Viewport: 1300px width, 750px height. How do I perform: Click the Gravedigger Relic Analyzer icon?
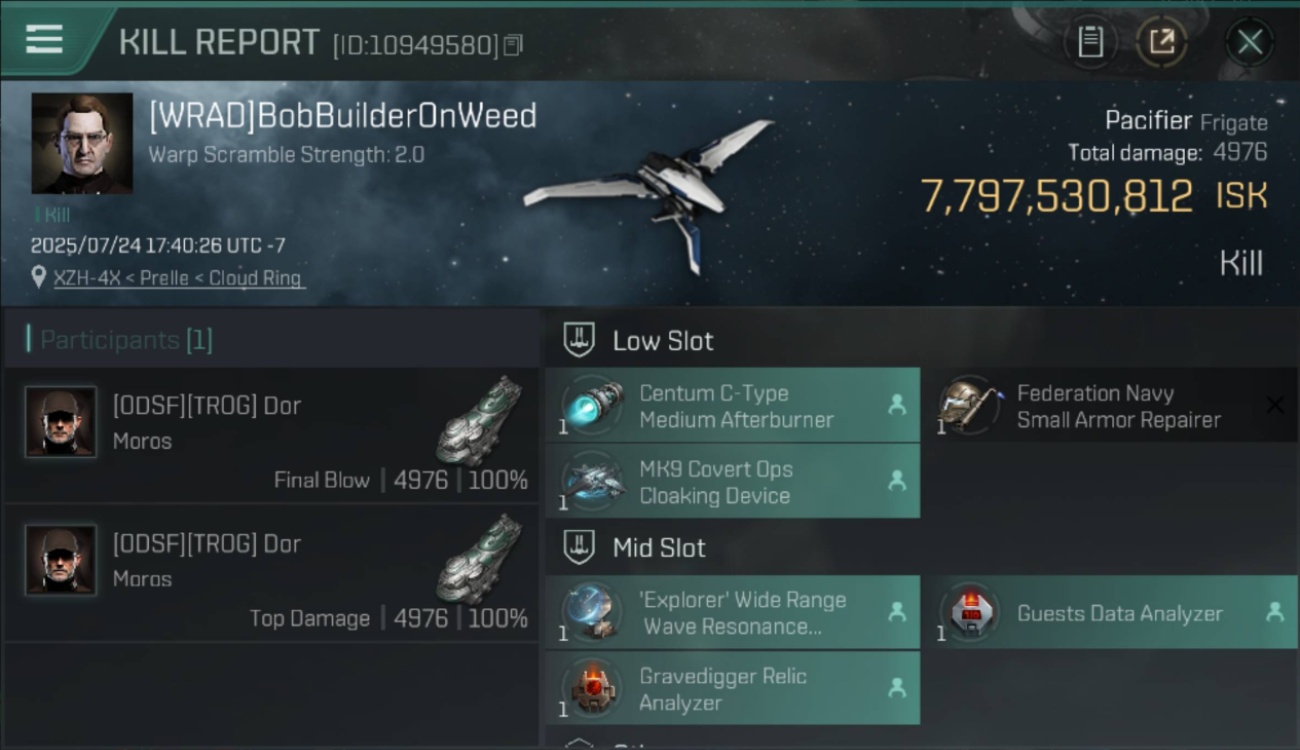[592, 689]
